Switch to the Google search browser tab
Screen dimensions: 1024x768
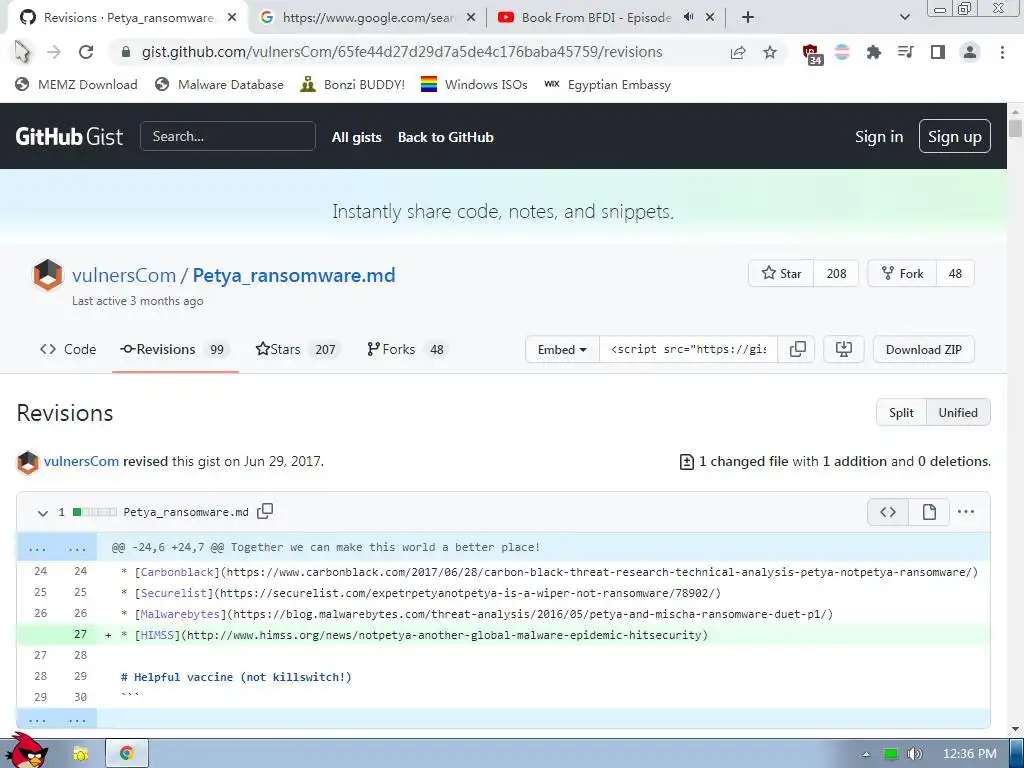point(368,18)
